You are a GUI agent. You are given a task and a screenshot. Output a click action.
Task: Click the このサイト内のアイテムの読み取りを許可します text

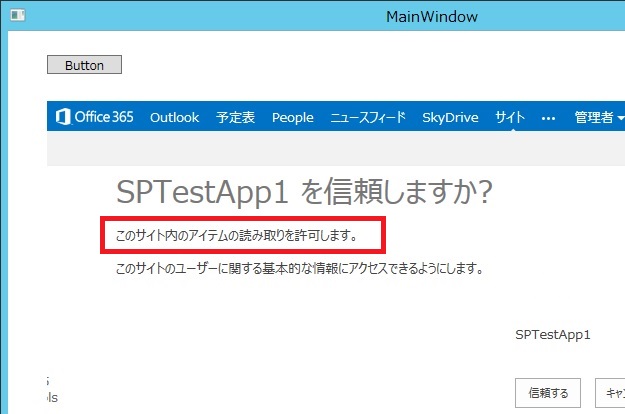(237, 235)
